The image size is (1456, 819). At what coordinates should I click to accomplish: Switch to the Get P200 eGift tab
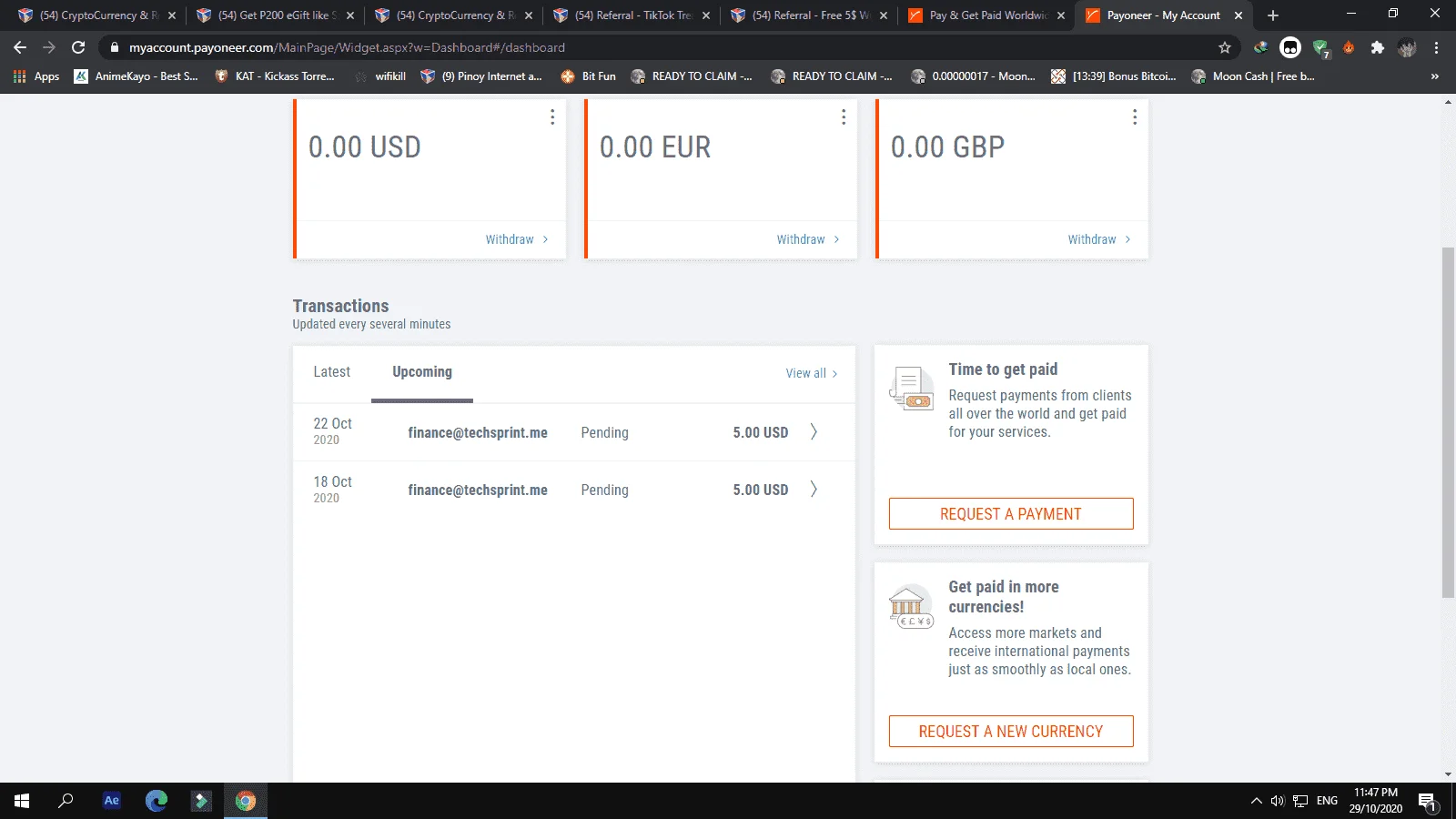tap(275, 15)
